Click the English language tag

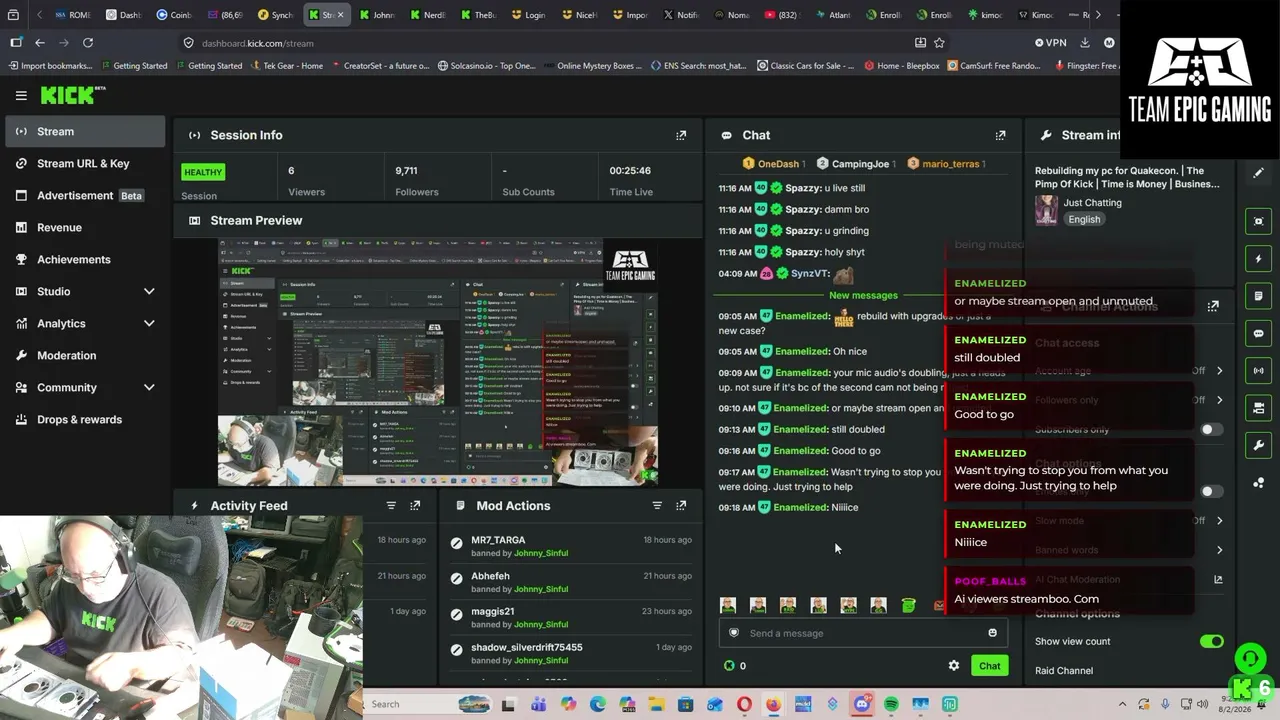click(x=1084, y=219)
